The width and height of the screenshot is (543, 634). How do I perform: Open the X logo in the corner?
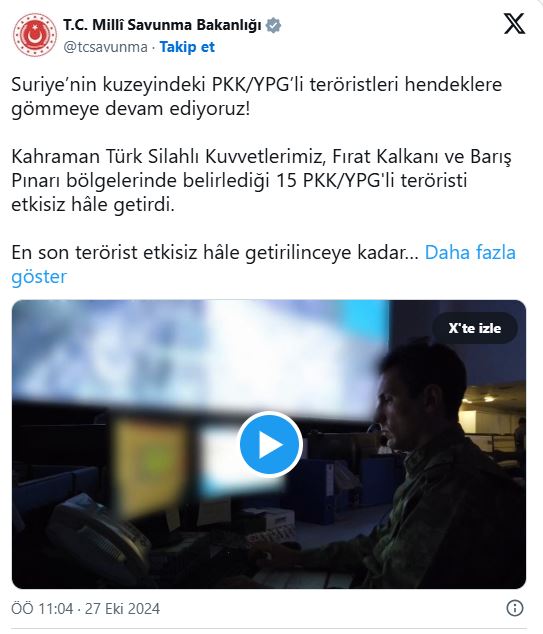pos(514,24)
